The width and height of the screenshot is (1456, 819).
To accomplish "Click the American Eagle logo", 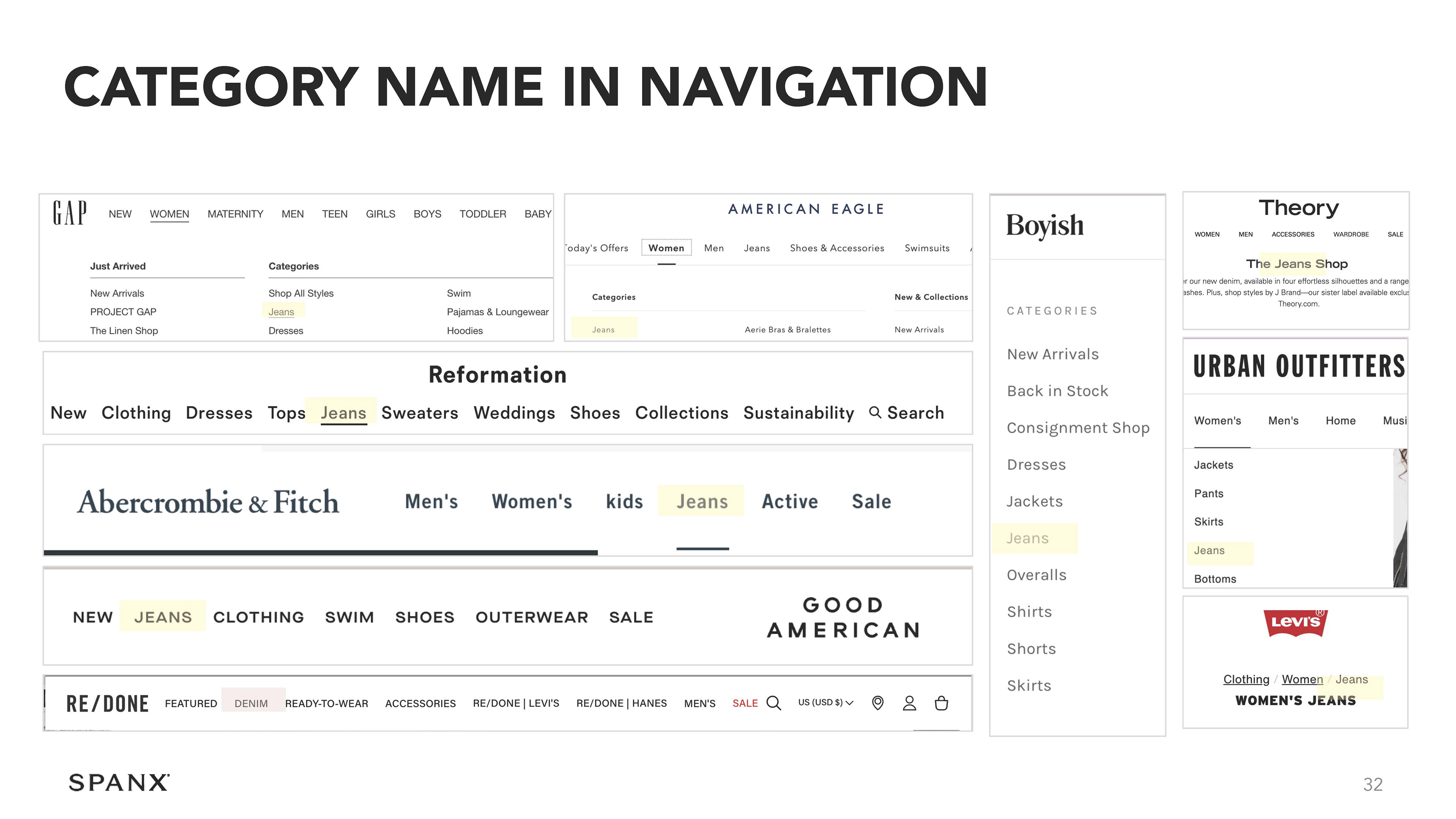I will [806, 209].
